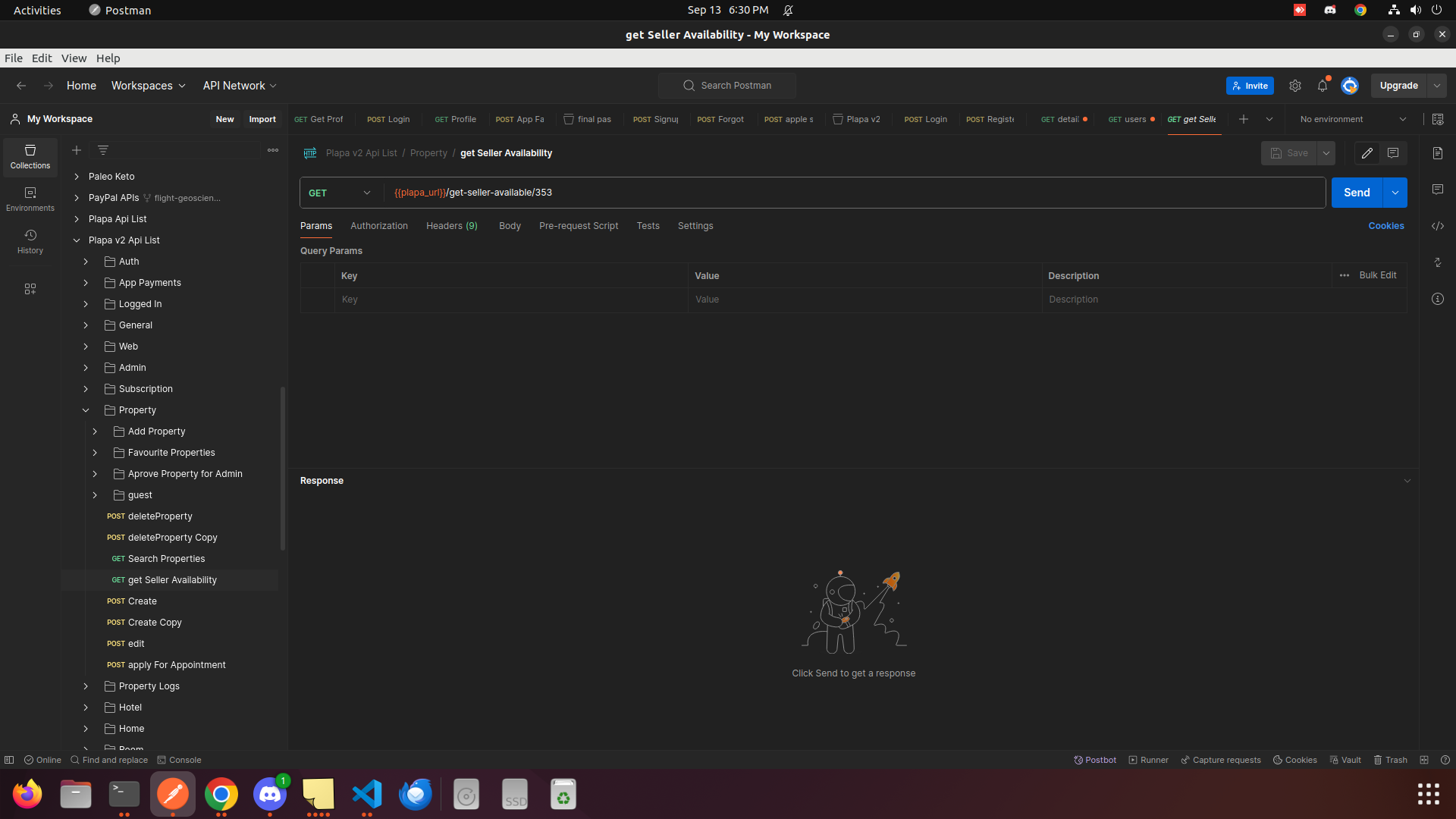Open the File menu

pyautogui.click(x=14, y=58)
